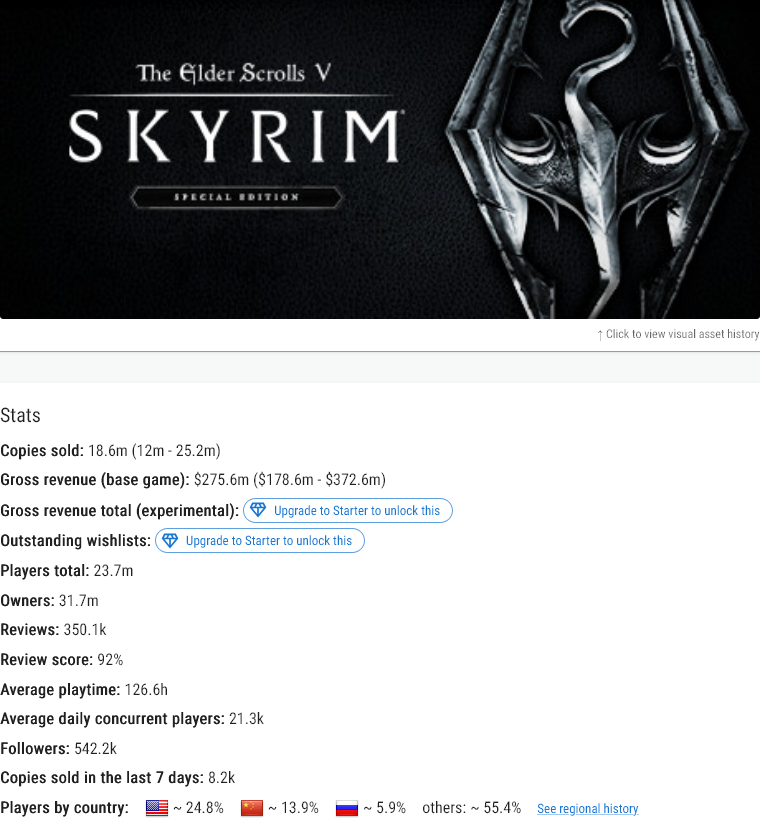The image size is (760, 823).
Task: Click diamond icon in Gross revenue upgrade button
Action: [x=258, y=510]
